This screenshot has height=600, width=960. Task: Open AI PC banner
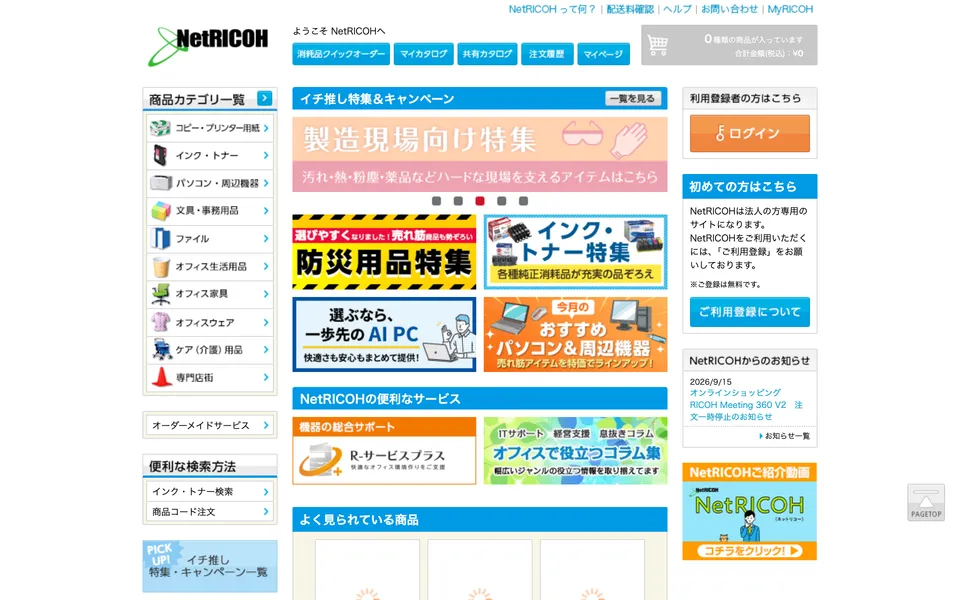coord(384,334)
